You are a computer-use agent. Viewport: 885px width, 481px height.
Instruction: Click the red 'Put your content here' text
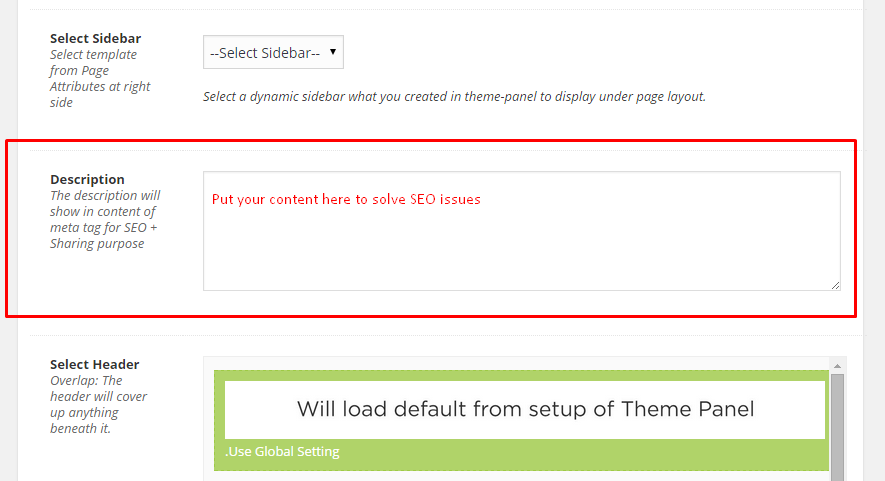(346, 199)
